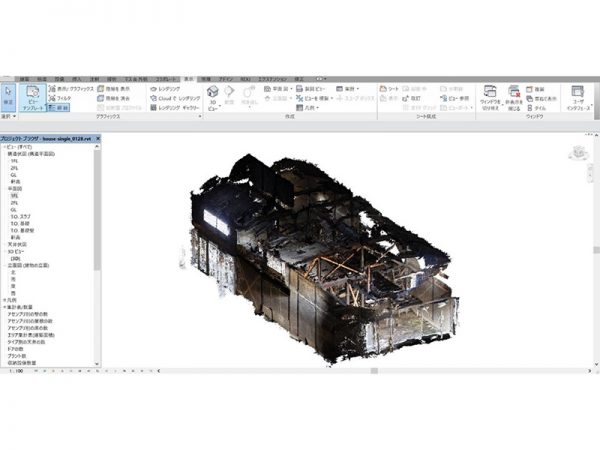Open the {3D} view item
This screenshot has height=450, width=600.
16,259
